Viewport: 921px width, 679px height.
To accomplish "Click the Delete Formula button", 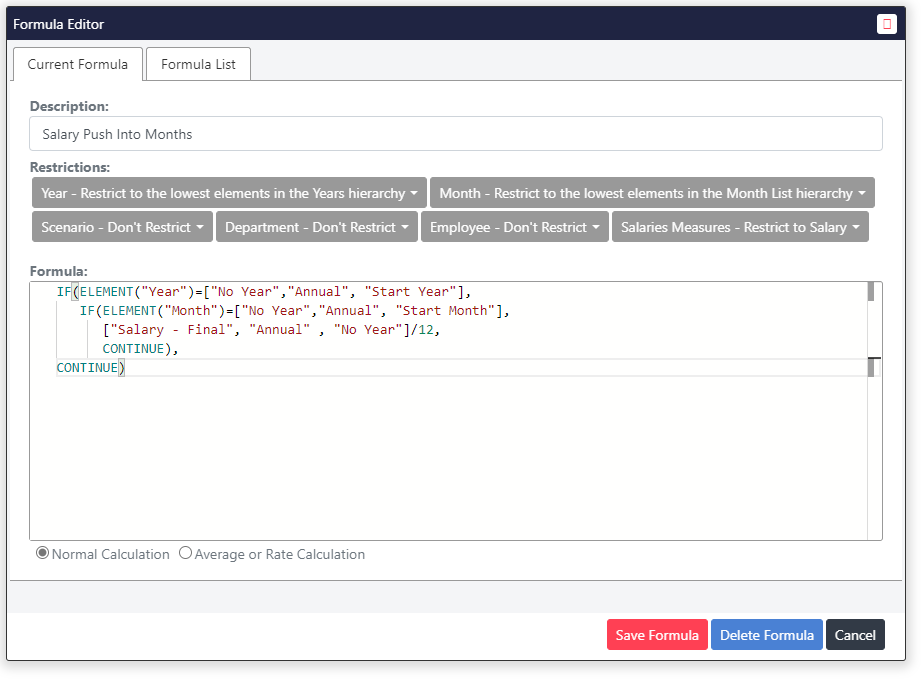I will (767, 635).
